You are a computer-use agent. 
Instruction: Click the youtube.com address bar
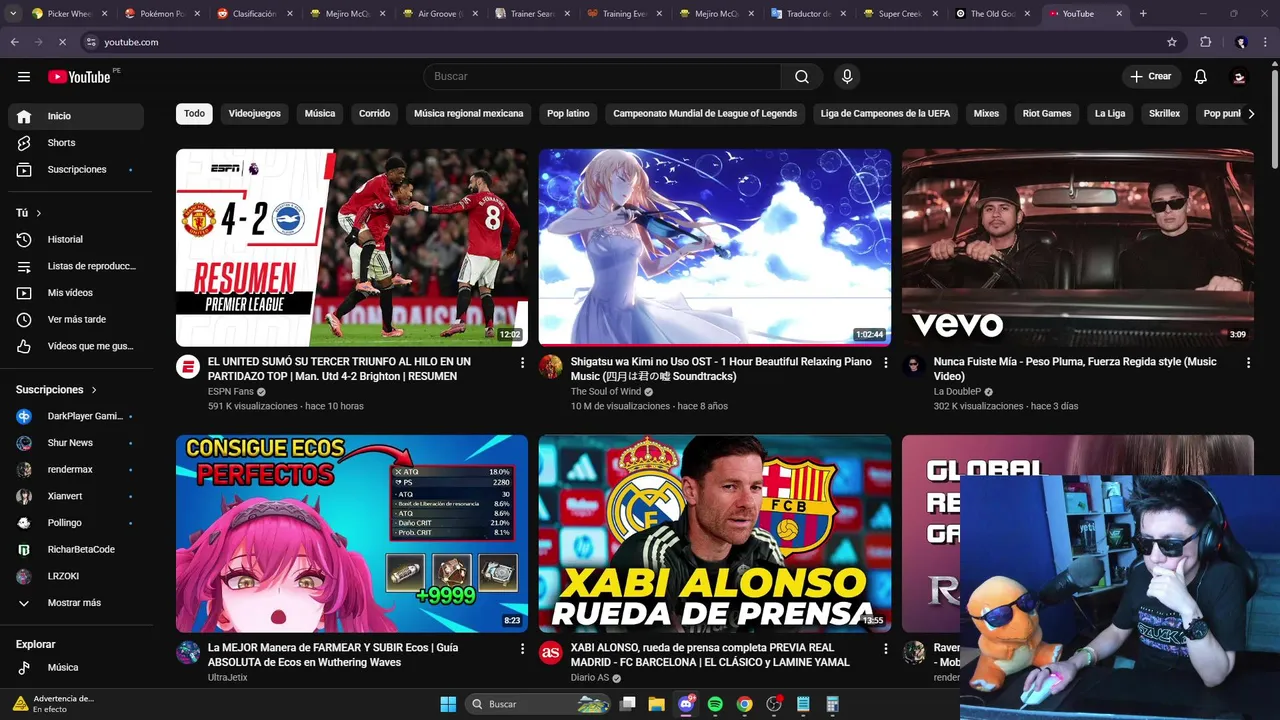[x=620, y=42]
